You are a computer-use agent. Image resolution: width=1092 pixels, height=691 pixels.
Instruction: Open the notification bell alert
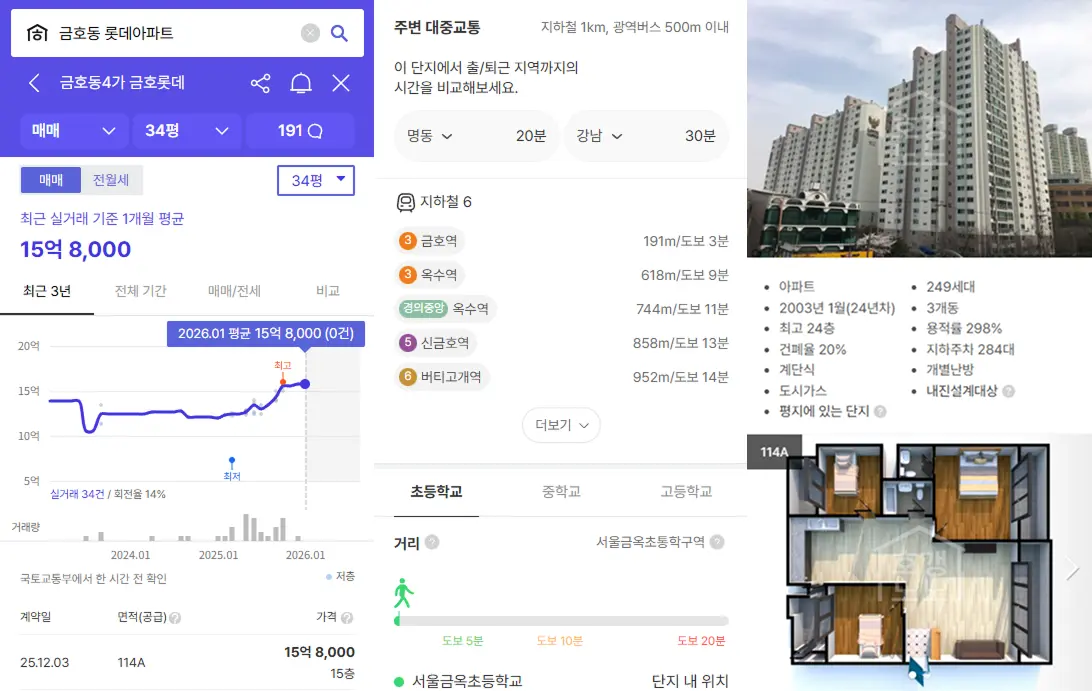[x=301, y=83]
